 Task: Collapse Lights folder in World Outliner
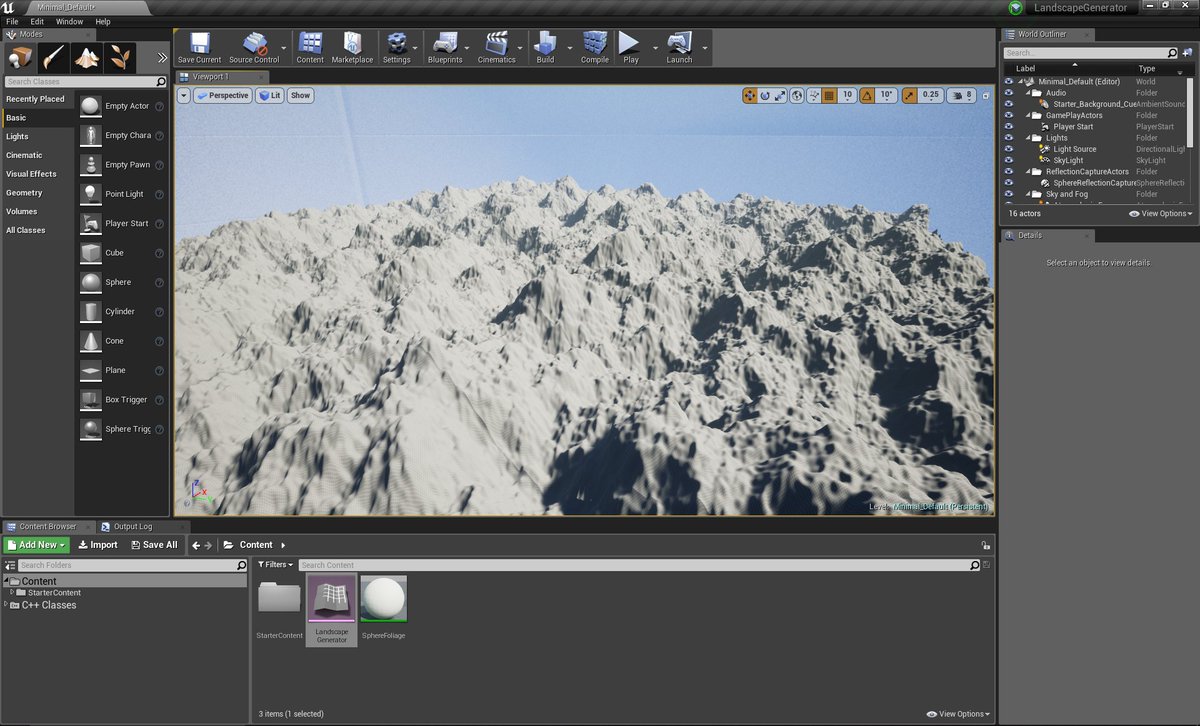tap(1028, 138)
